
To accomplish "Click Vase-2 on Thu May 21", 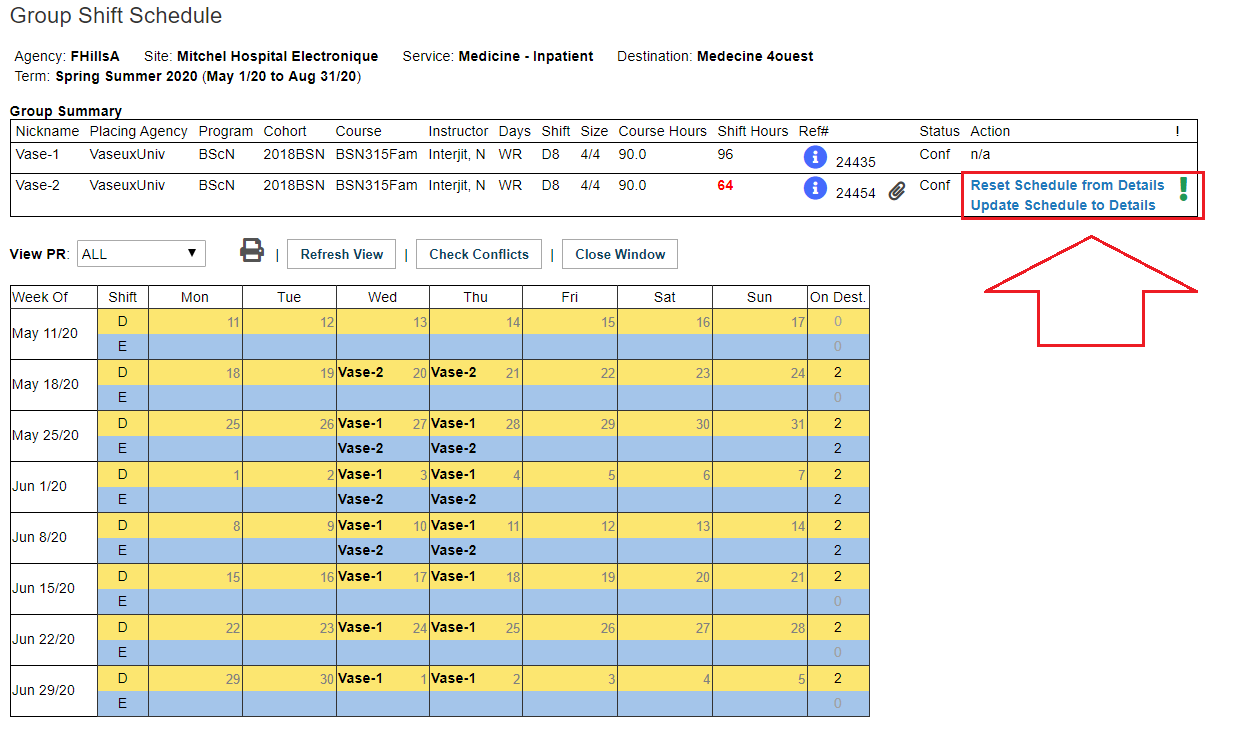I will coord(454,372).
